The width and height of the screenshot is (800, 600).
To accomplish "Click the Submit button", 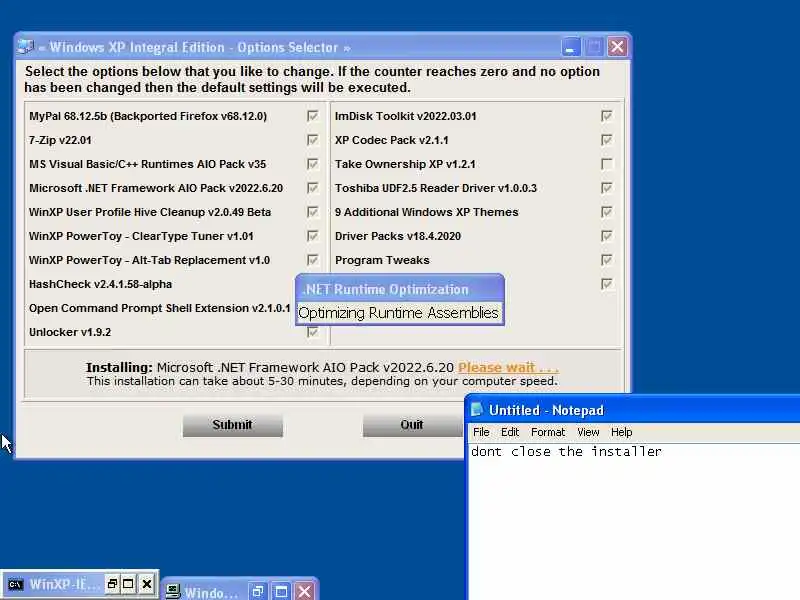I will pos(233,425).
